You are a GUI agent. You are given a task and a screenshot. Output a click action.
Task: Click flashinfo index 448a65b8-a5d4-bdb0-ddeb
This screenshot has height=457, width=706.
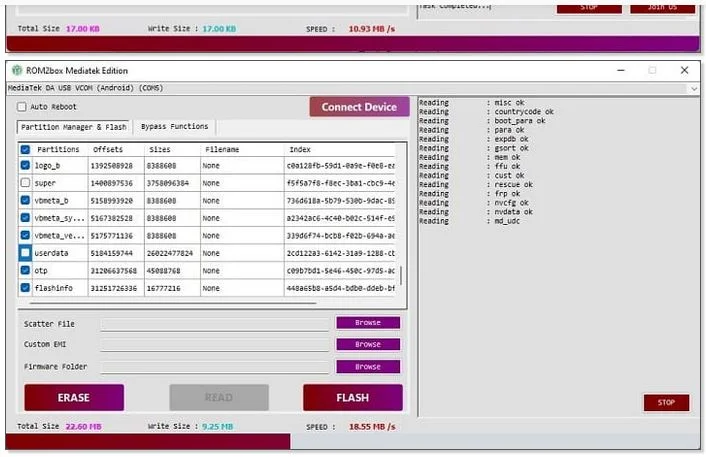coord(340,288)
